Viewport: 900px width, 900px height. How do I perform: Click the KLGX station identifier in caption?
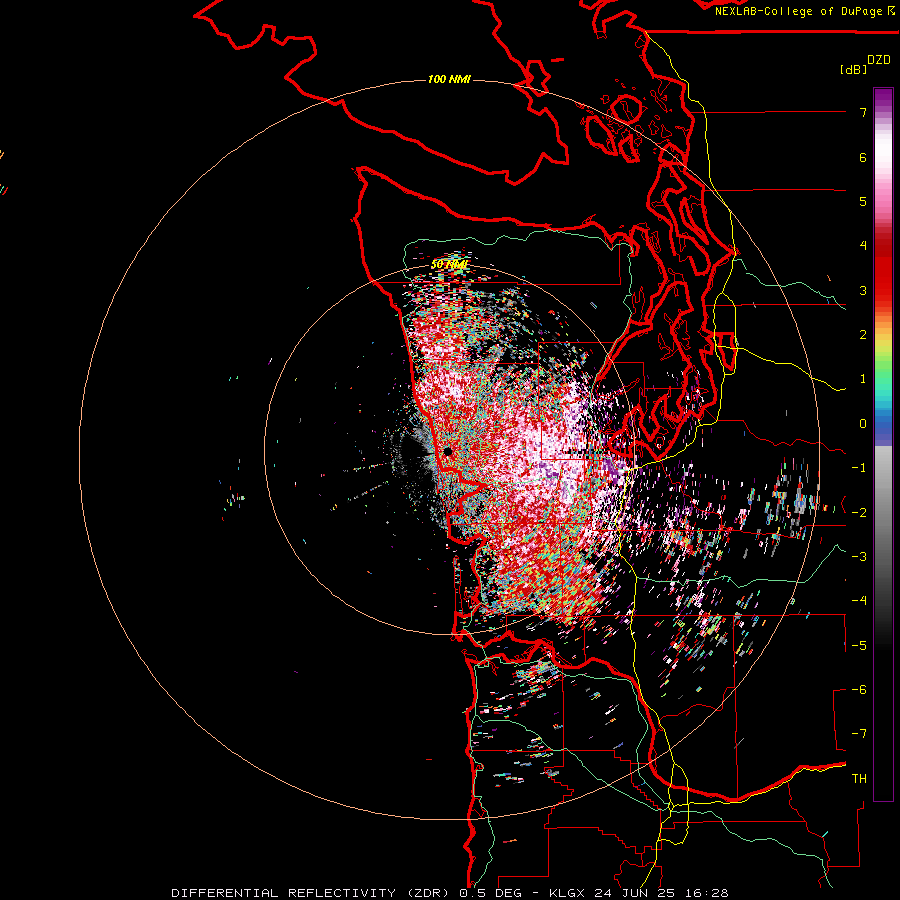click(x=567, y=893)
